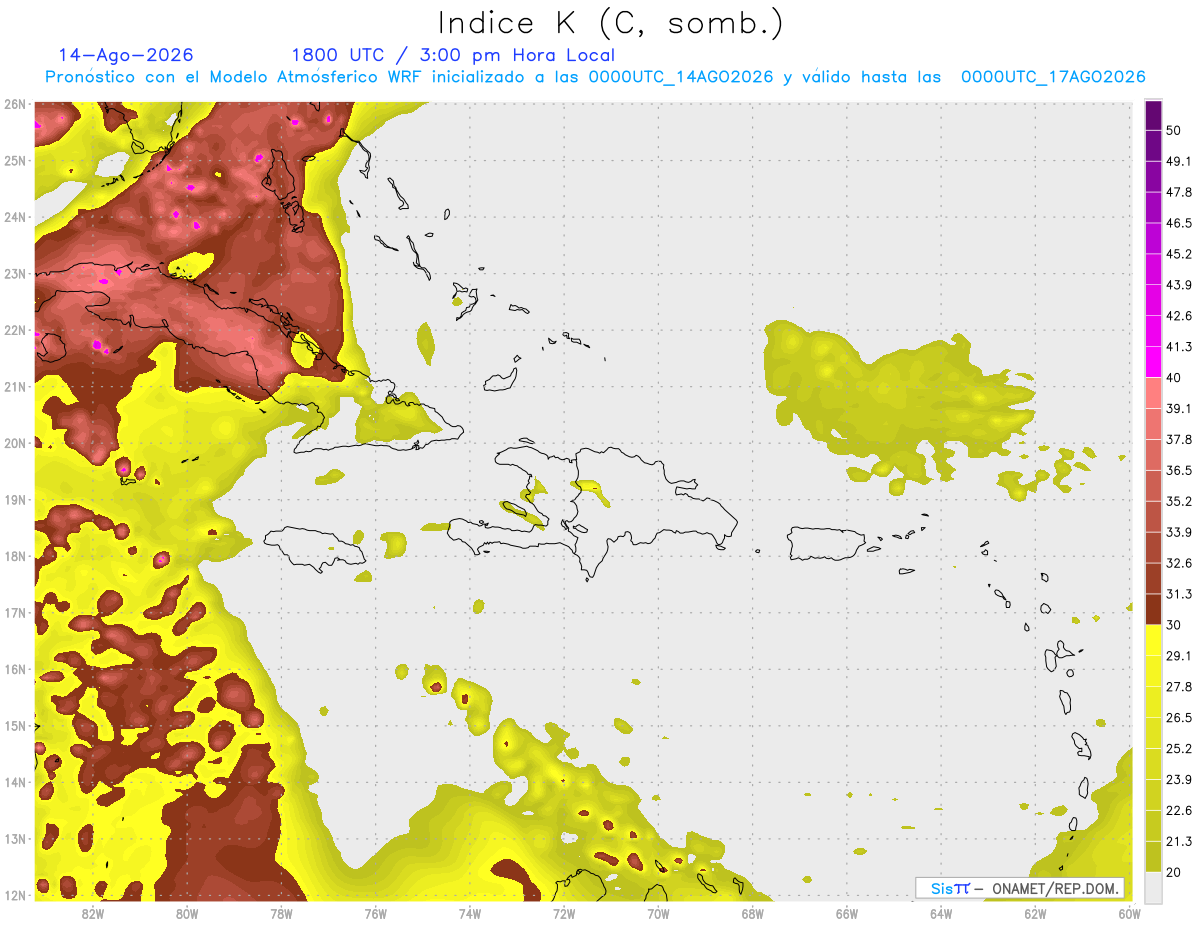Click the colorbar value 25.2
The height and width of the screenshot is (927, 1200).
click(1179, 749)
